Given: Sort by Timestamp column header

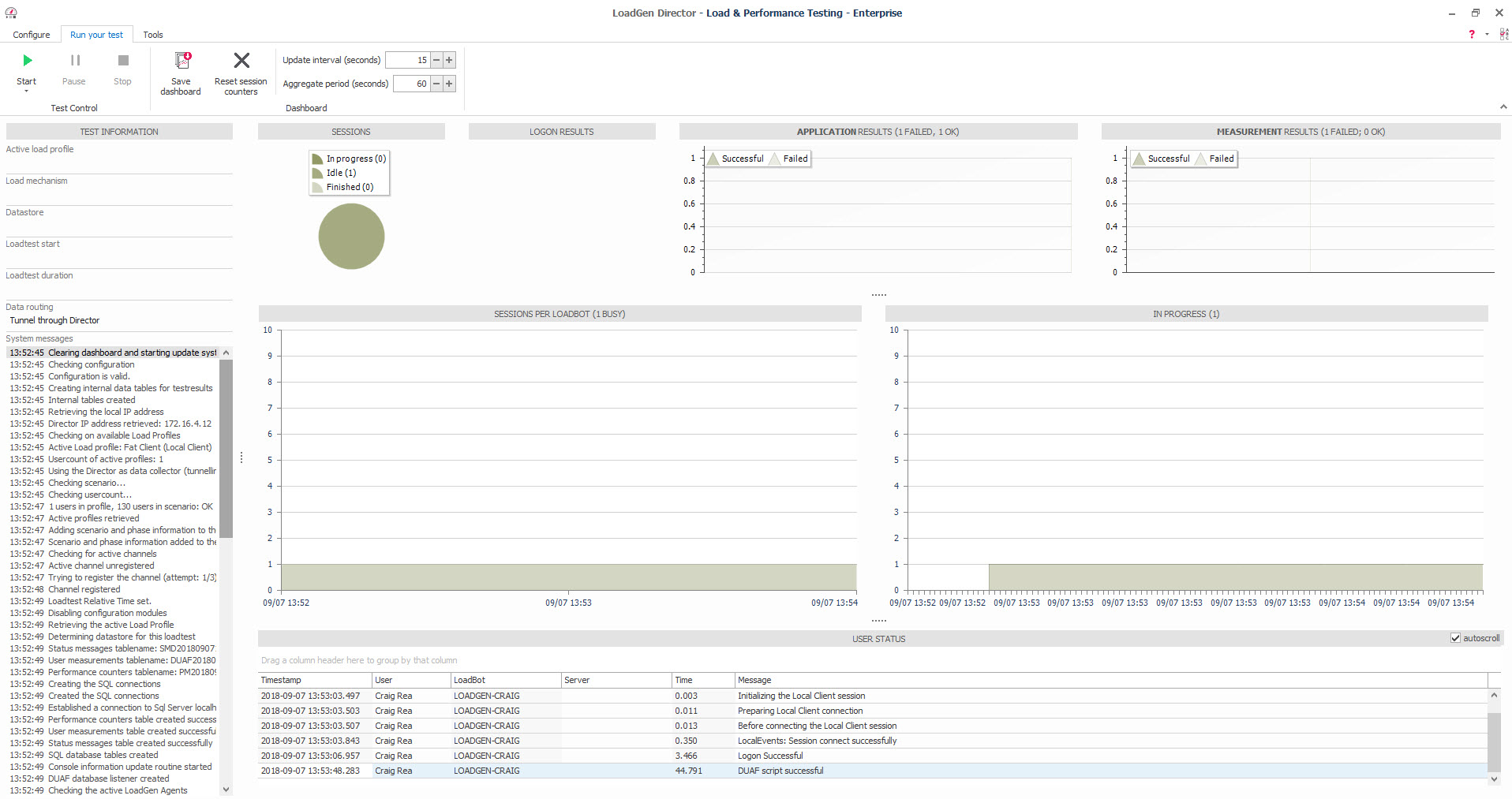Looking at the screenshot, I should click(x=315, y=680).
